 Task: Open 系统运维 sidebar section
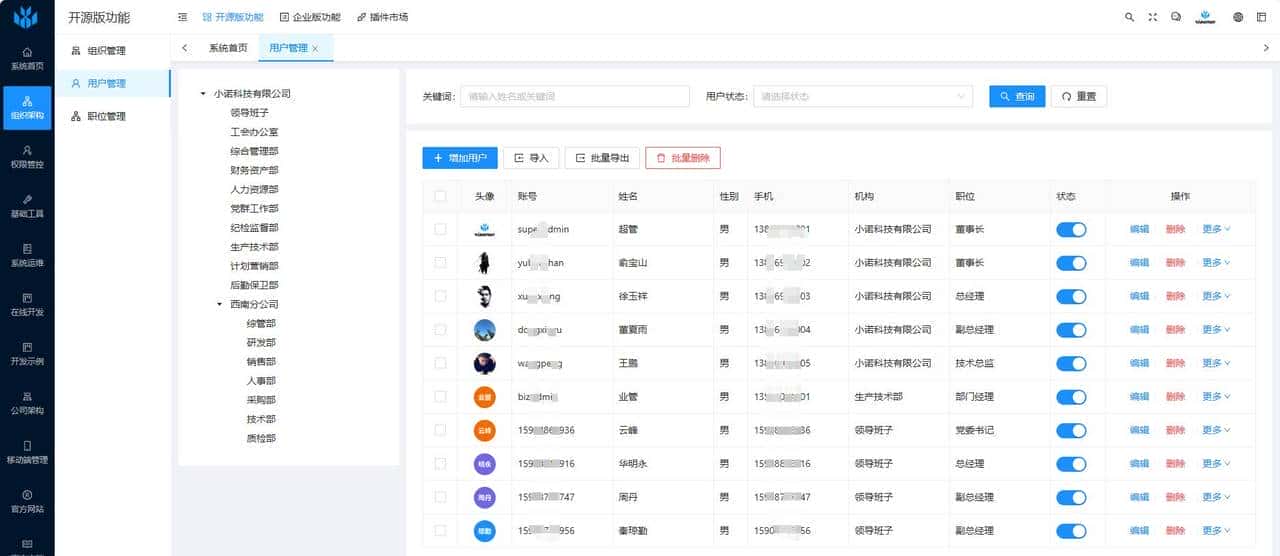tap(27, 255)
